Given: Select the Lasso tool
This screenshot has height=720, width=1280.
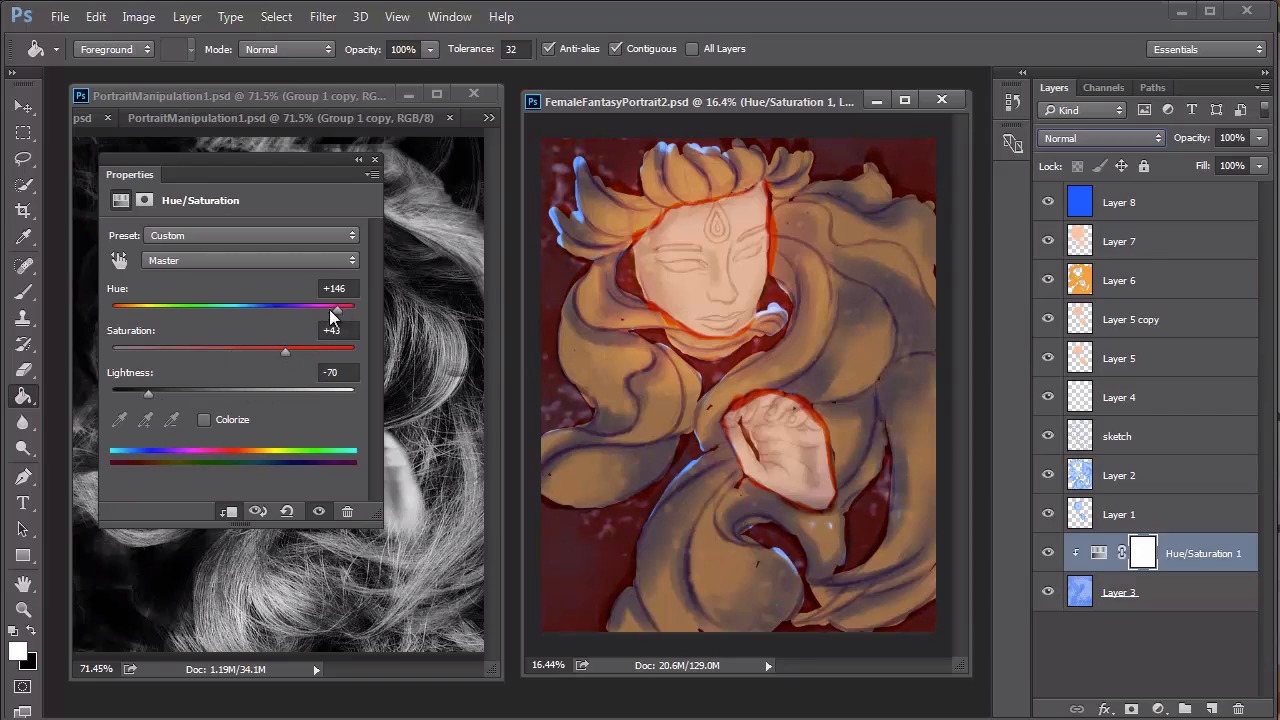Looking at the screenshot, I should pos(23,159).
